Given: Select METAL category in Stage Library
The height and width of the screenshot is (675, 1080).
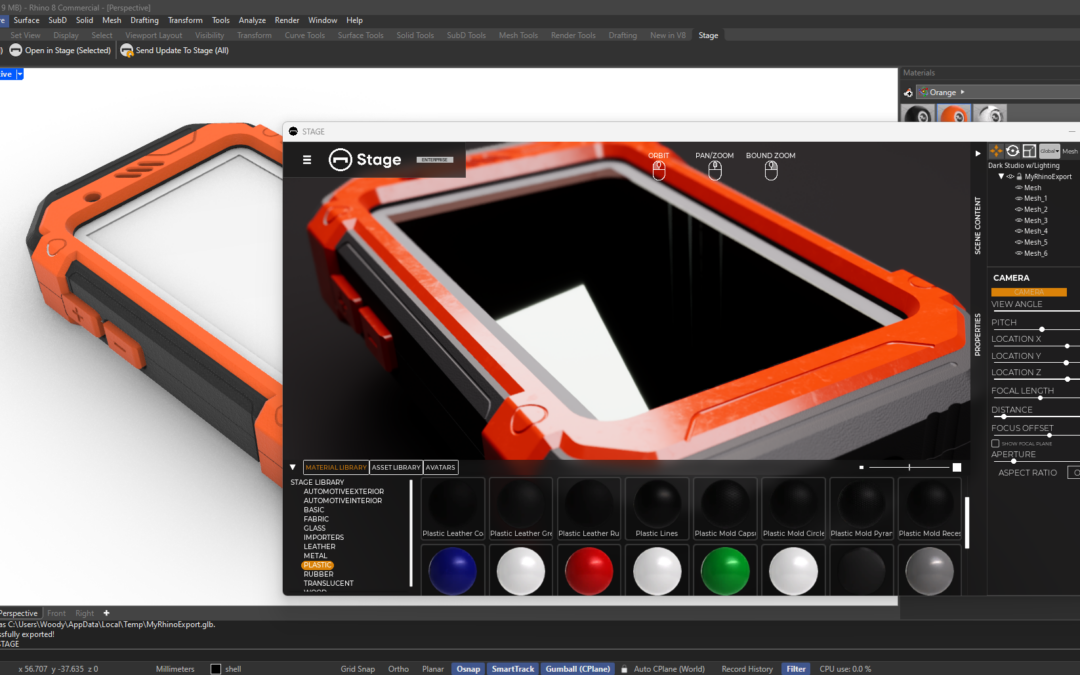Looking at the screenshot, I should point(315,556).
